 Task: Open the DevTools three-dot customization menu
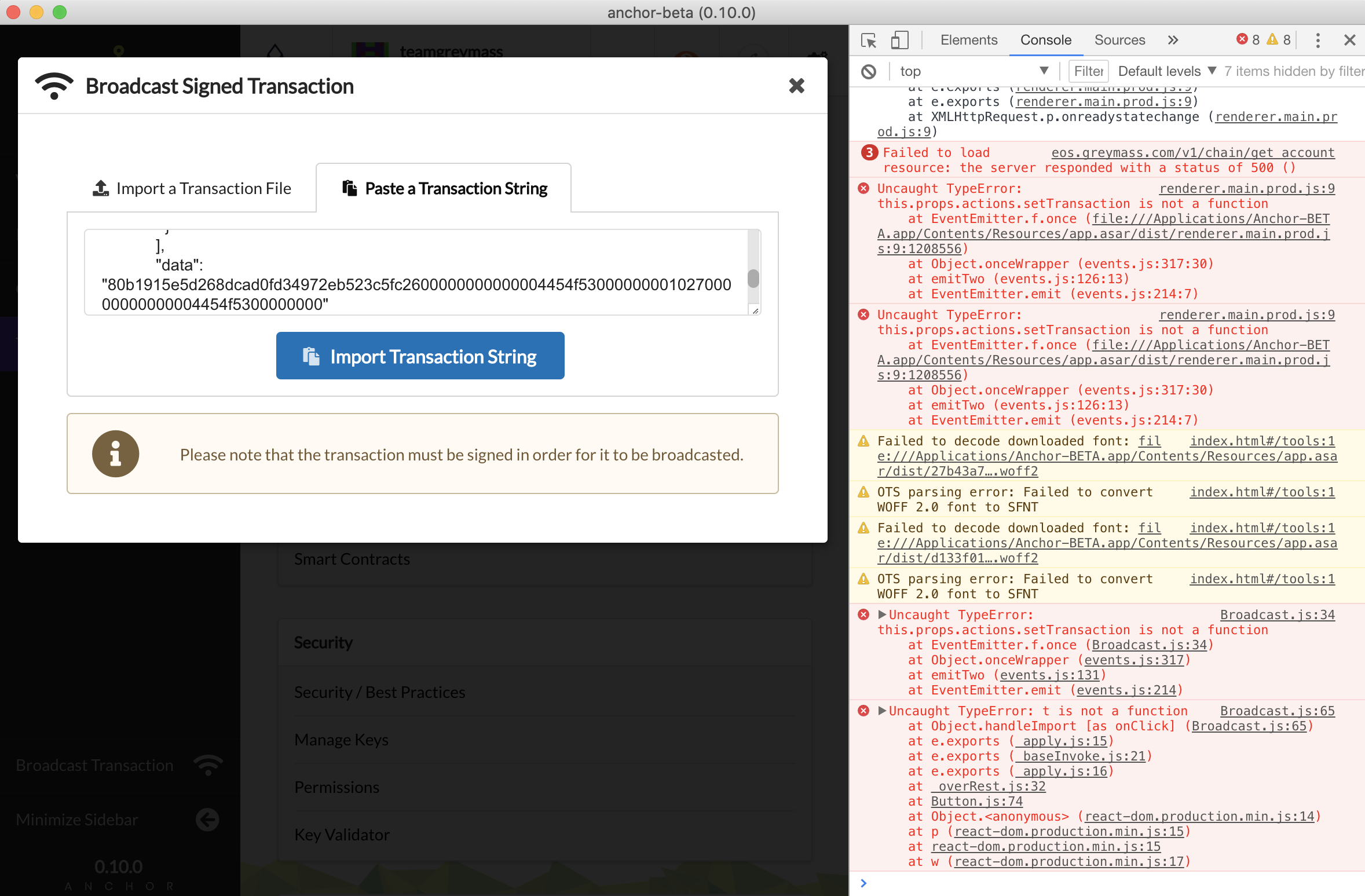point(1317,40)
